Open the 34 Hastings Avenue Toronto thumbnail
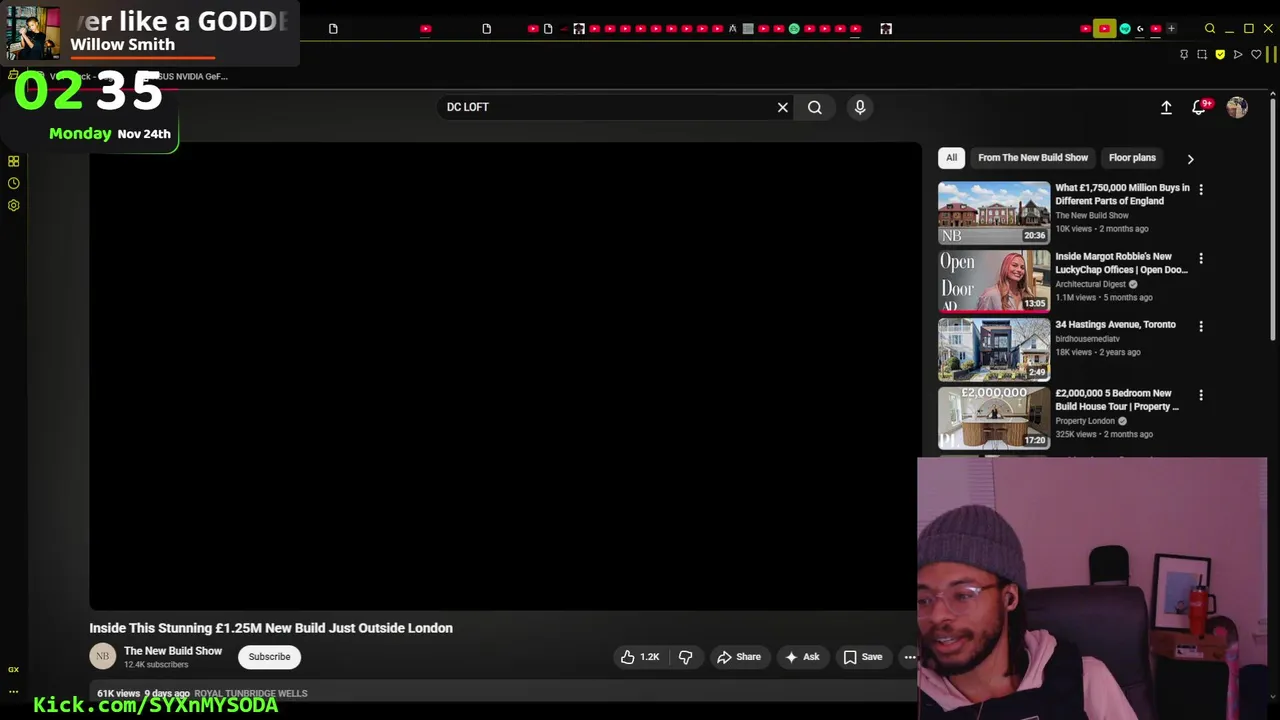Image resolution: width=1280 pixels, height=720 pixels. click(x=994, y=350)
